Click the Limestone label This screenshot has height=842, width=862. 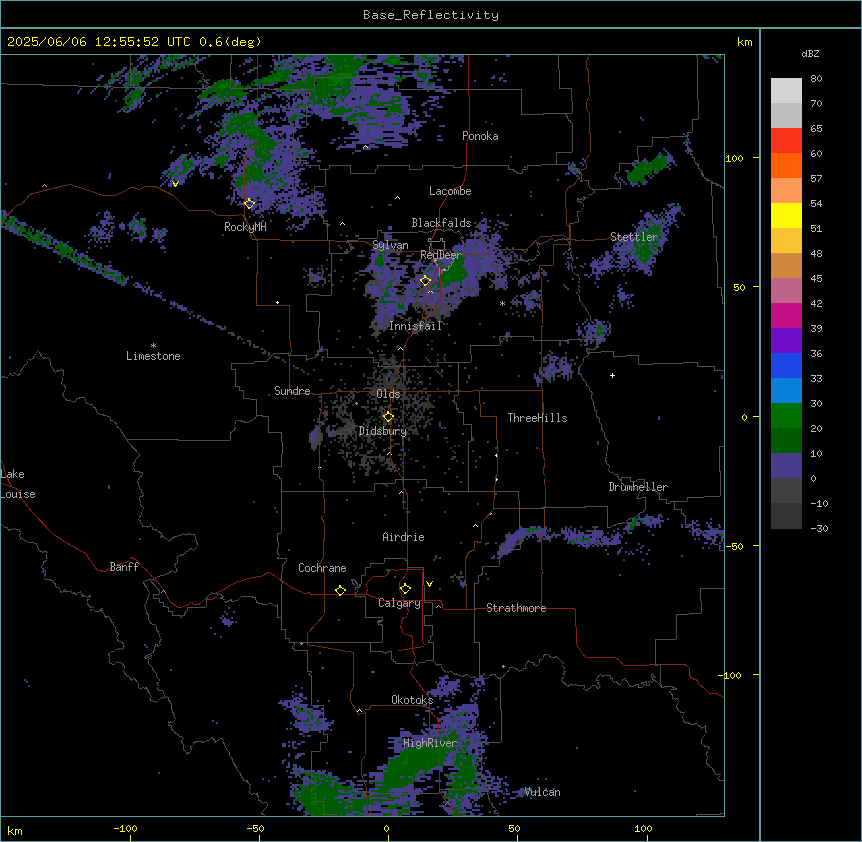[153, 356]
